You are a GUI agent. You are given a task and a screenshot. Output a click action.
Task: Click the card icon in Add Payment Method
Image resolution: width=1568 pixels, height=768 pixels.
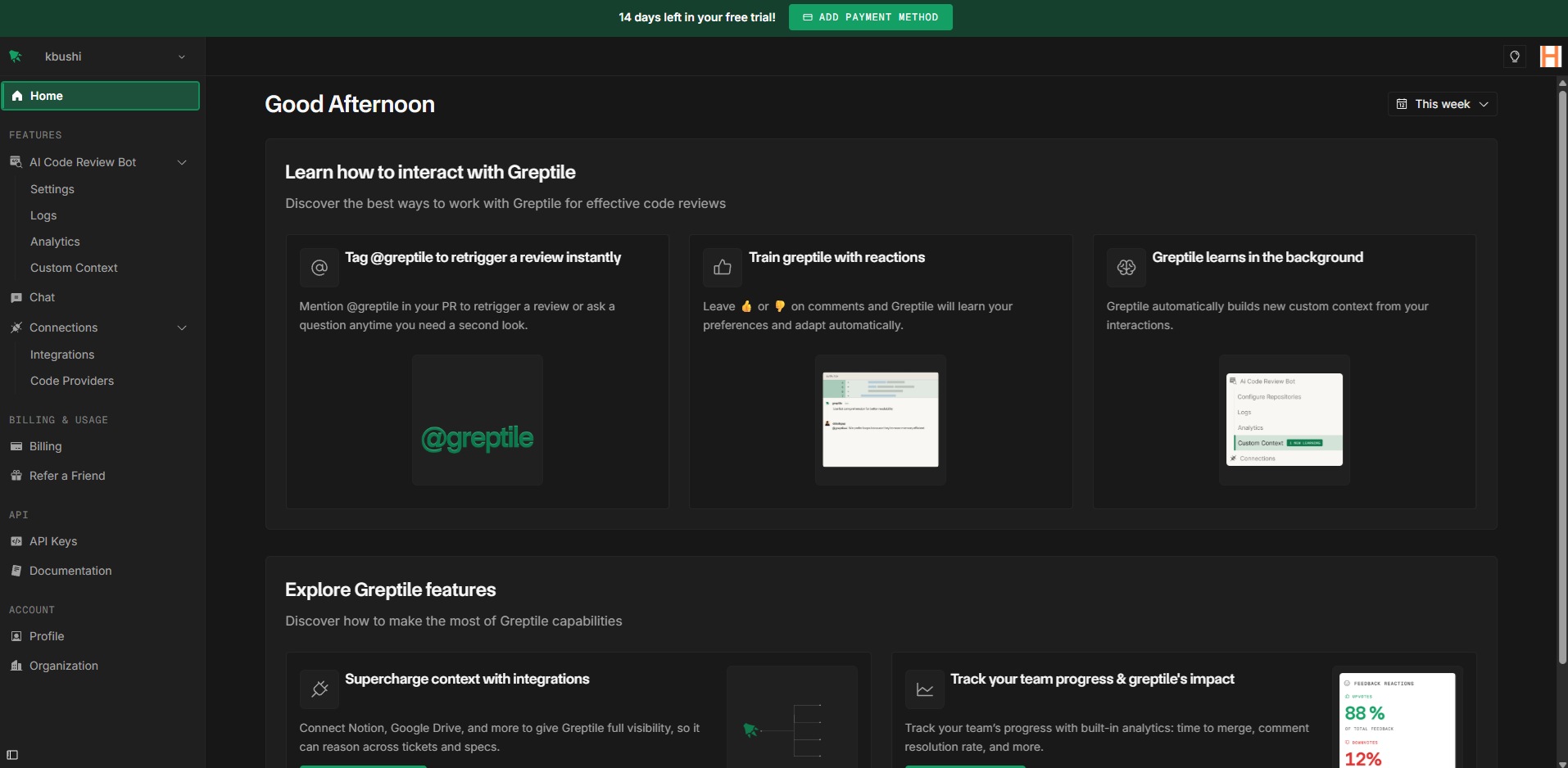(808, 17)
